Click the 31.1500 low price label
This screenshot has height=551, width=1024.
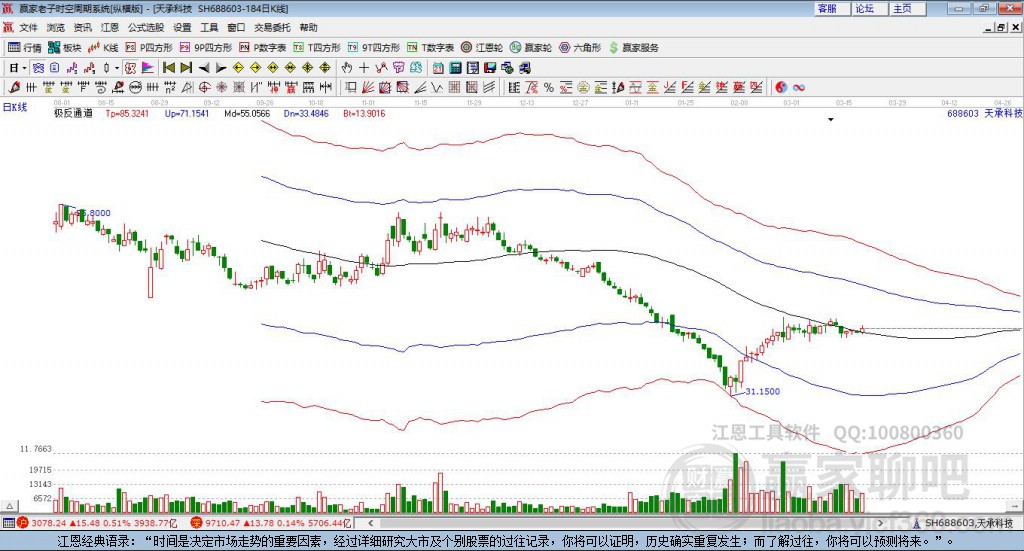762,392
